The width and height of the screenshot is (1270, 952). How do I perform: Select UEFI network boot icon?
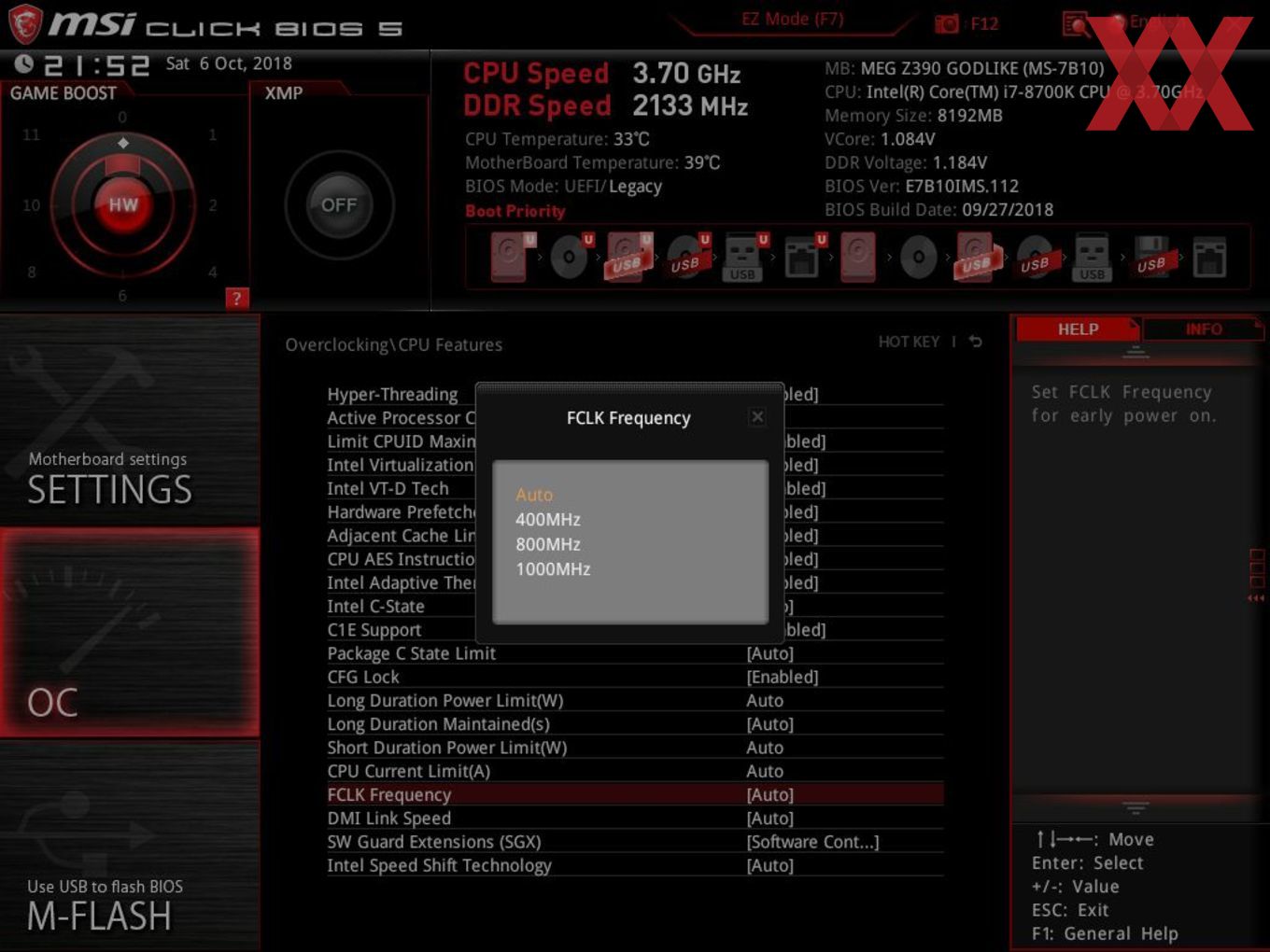(804, 257)
